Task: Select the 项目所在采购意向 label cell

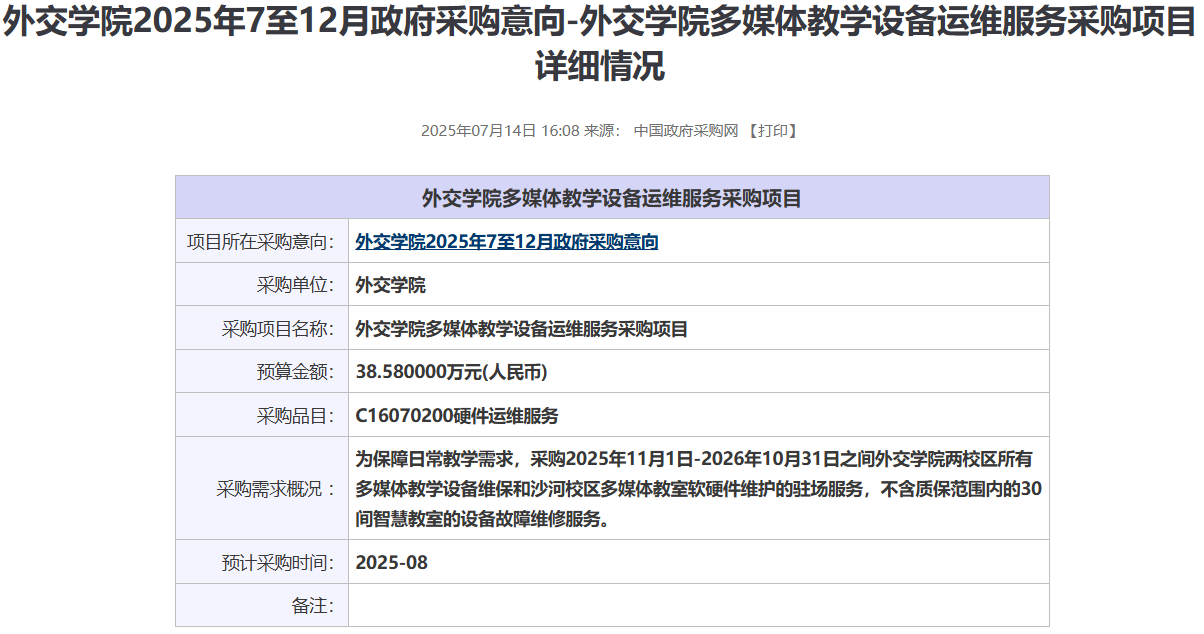Action: (261, 241)
